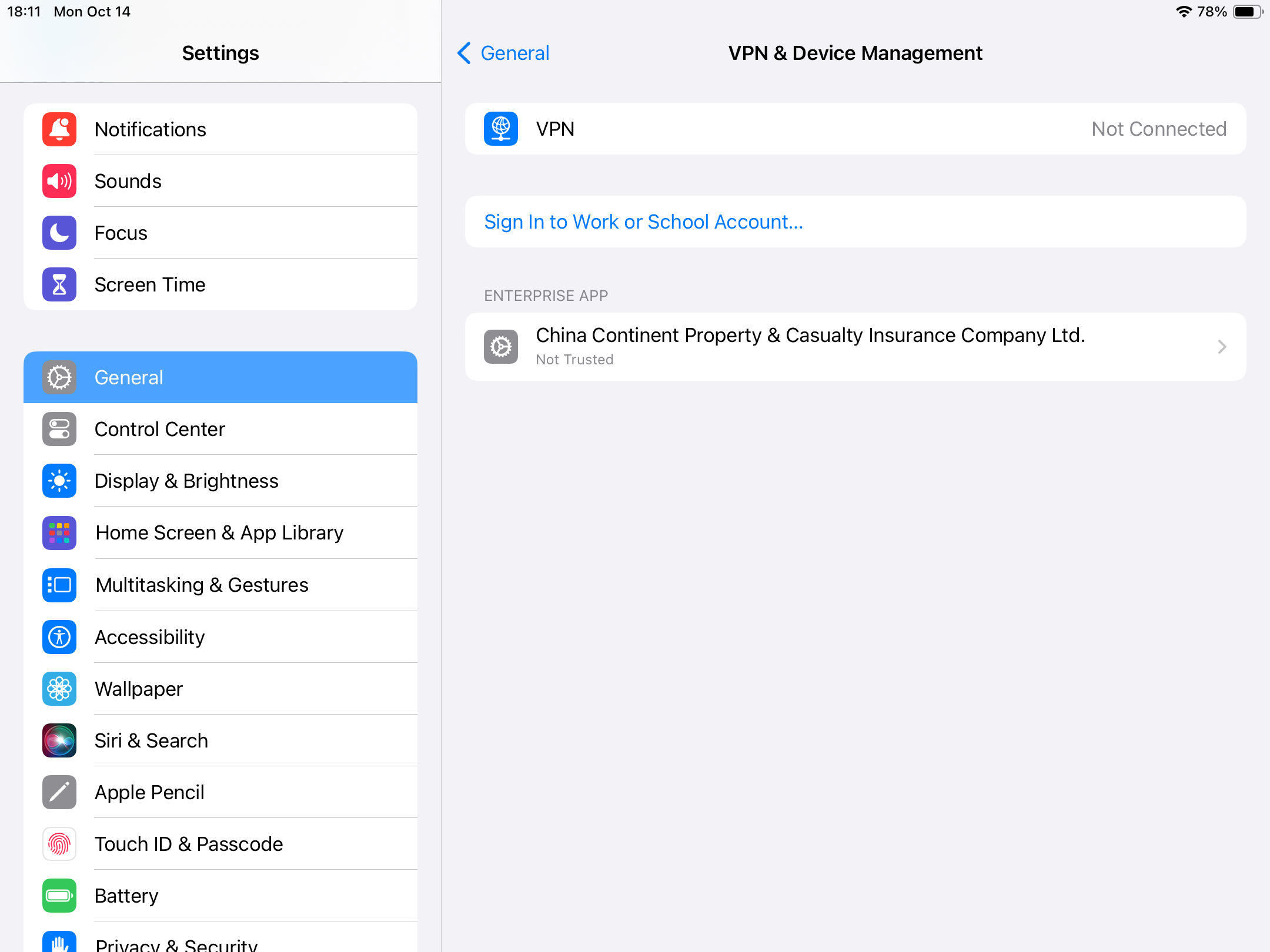Select Display & Brightness in sidebar
Image resolution: width=1270 pixels, height=952 pixels.
tap(220, 481)
